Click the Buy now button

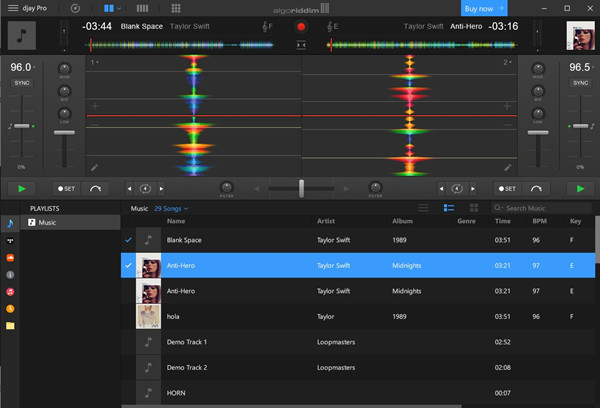484,8
